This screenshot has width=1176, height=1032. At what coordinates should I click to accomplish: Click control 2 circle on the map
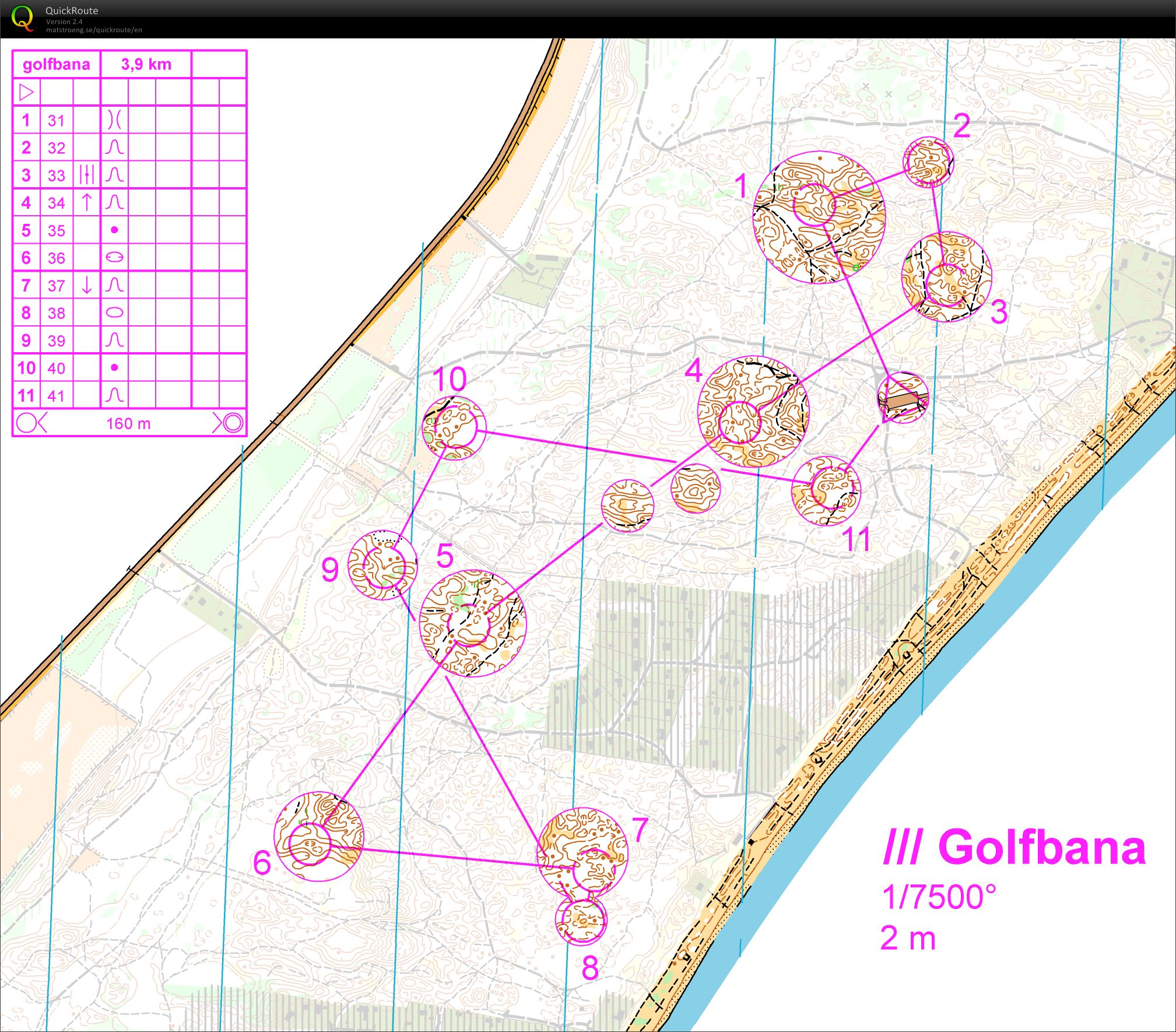[928, 162]
